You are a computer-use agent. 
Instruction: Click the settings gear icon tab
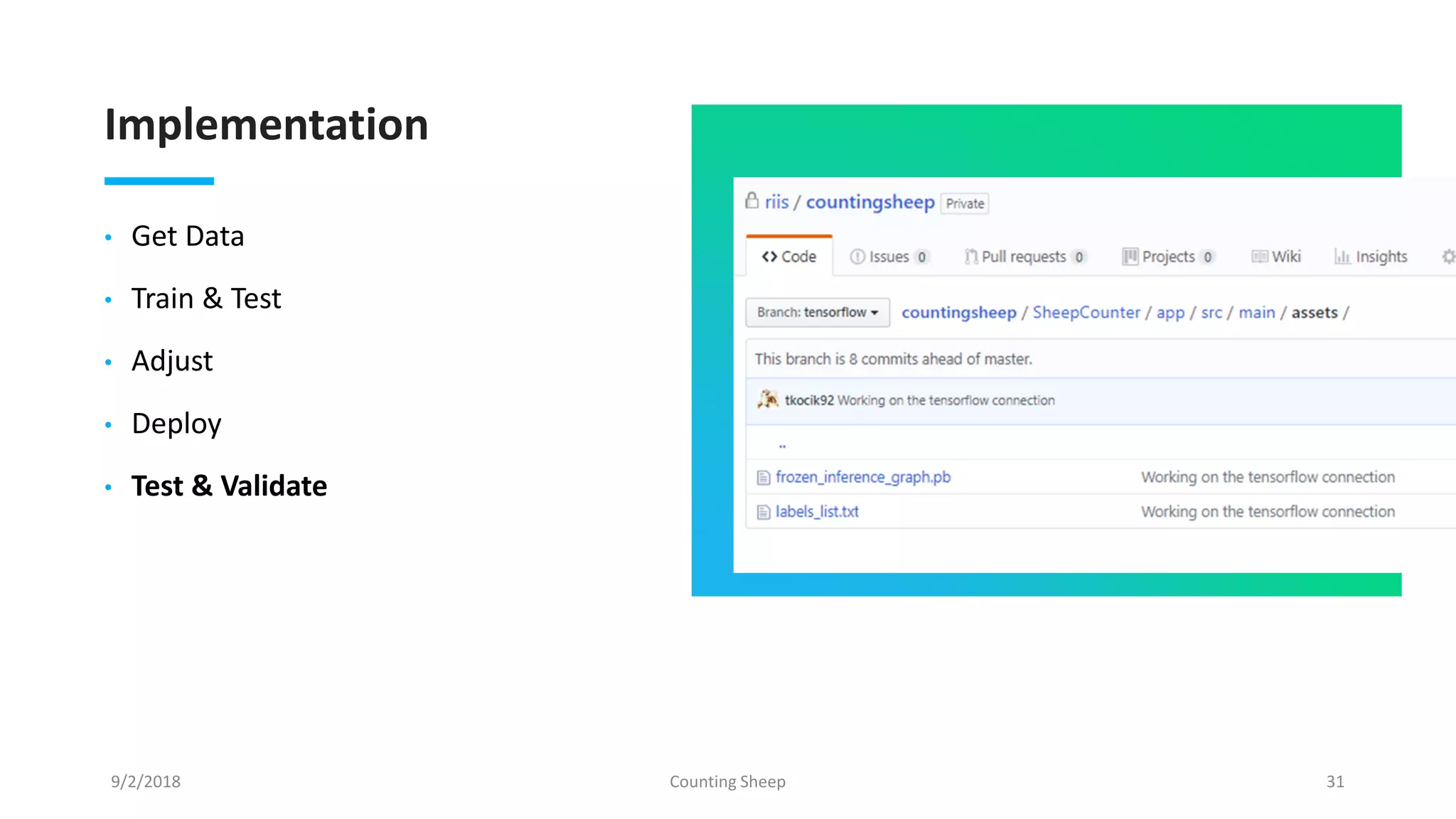(1448, 257)
